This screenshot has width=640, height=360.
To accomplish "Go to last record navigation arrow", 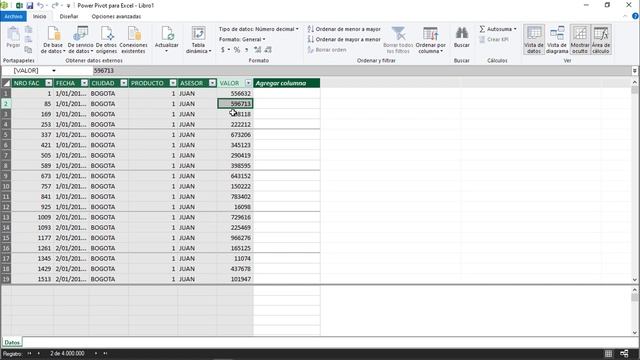I will [x=105, y=353].
